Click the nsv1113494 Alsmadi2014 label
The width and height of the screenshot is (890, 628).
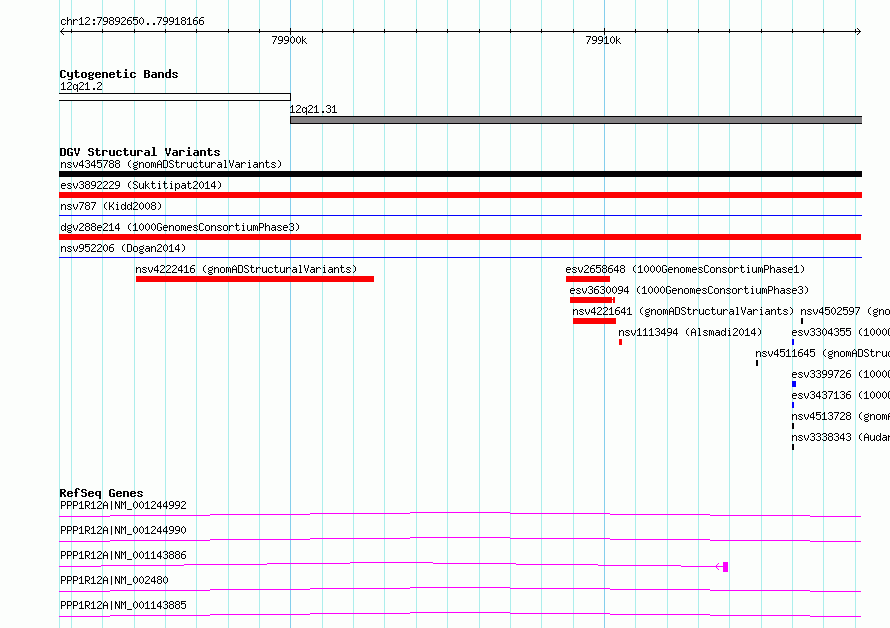coord(690,332)
